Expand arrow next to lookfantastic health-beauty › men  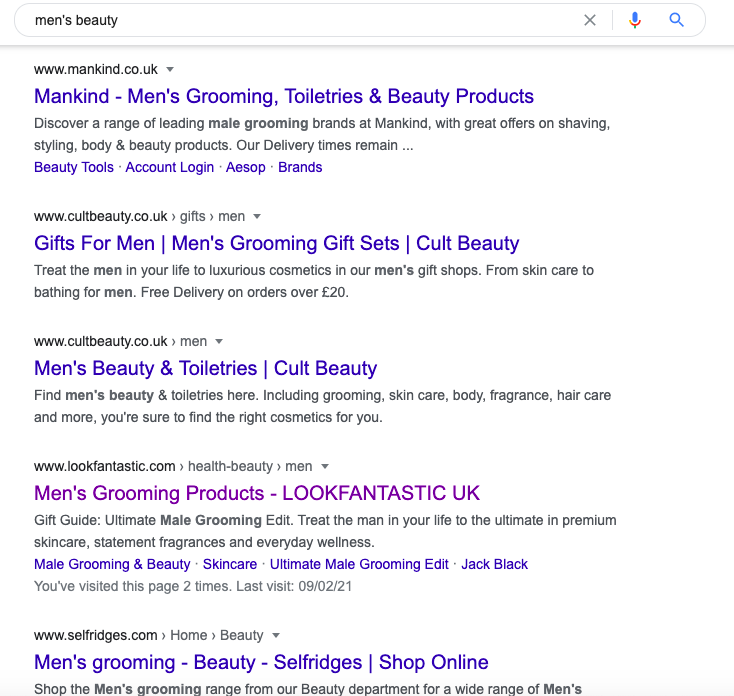325,466
